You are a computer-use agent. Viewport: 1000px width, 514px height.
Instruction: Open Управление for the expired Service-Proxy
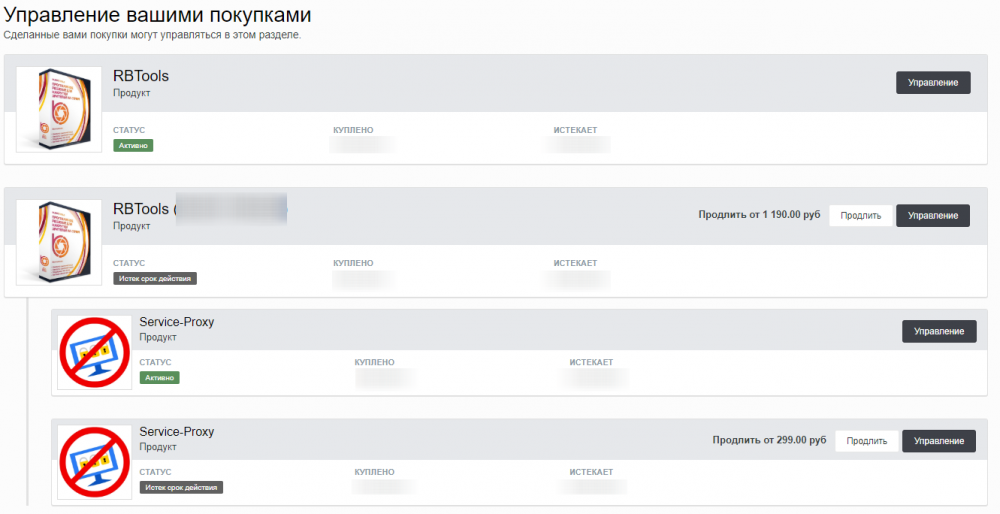tap(939, 440)
